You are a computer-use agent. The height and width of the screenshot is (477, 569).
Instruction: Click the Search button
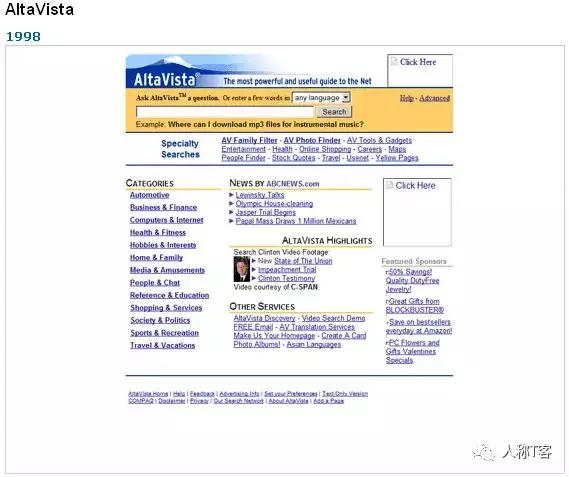(334, 111)
